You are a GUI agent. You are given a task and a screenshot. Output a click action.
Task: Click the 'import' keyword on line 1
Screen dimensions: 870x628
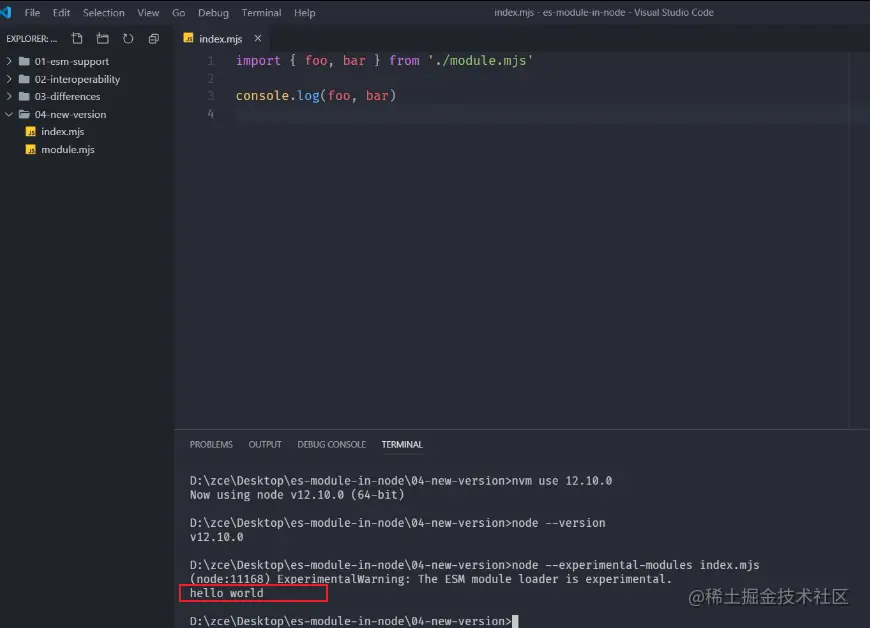(x=258, y=60)
